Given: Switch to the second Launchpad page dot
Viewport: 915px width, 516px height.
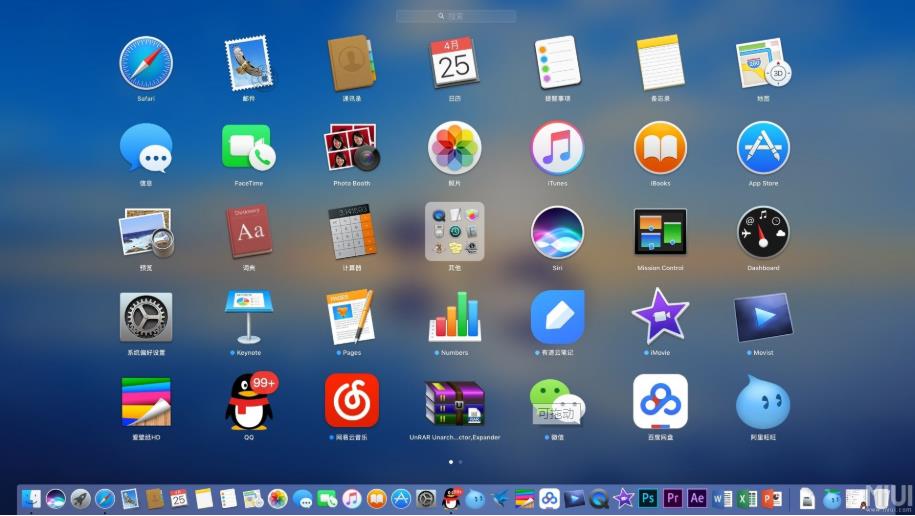Looking at the screenshot, I should (460, 462).
